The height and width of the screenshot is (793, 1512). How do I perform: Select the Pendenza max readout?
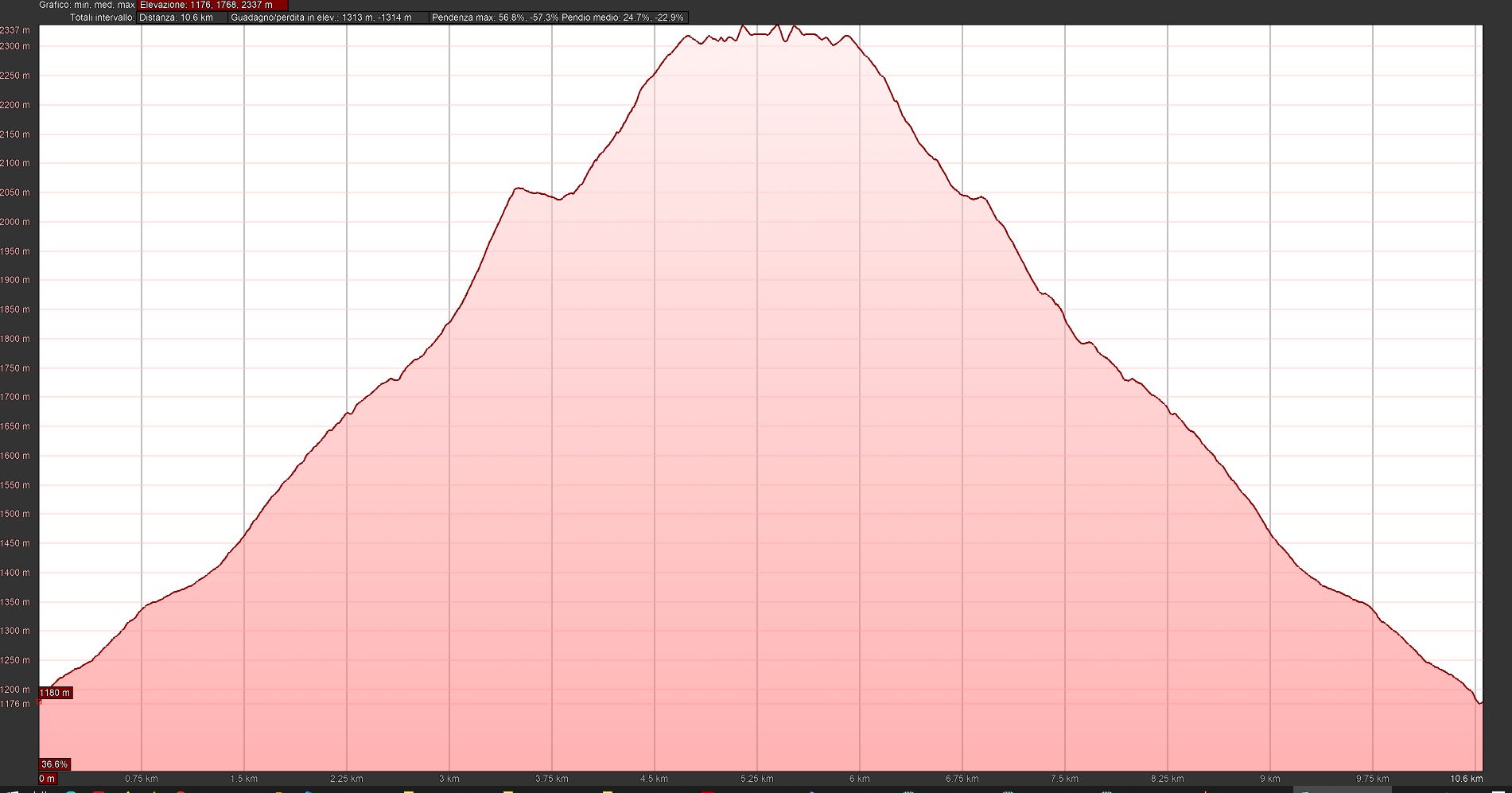494,17
